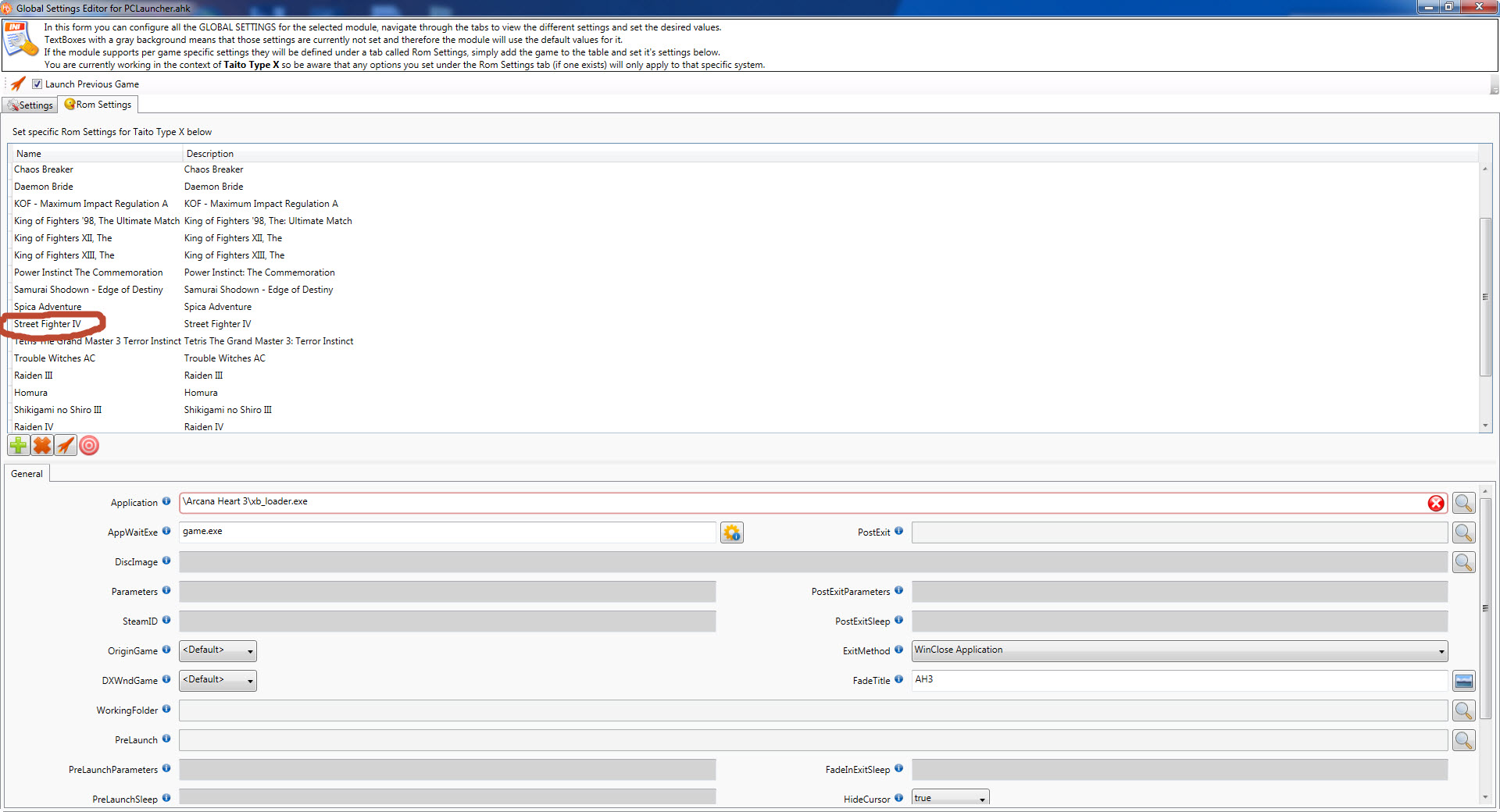
Task: Click the info icon next to PostExitSleep
Action: tap(899, 620)
